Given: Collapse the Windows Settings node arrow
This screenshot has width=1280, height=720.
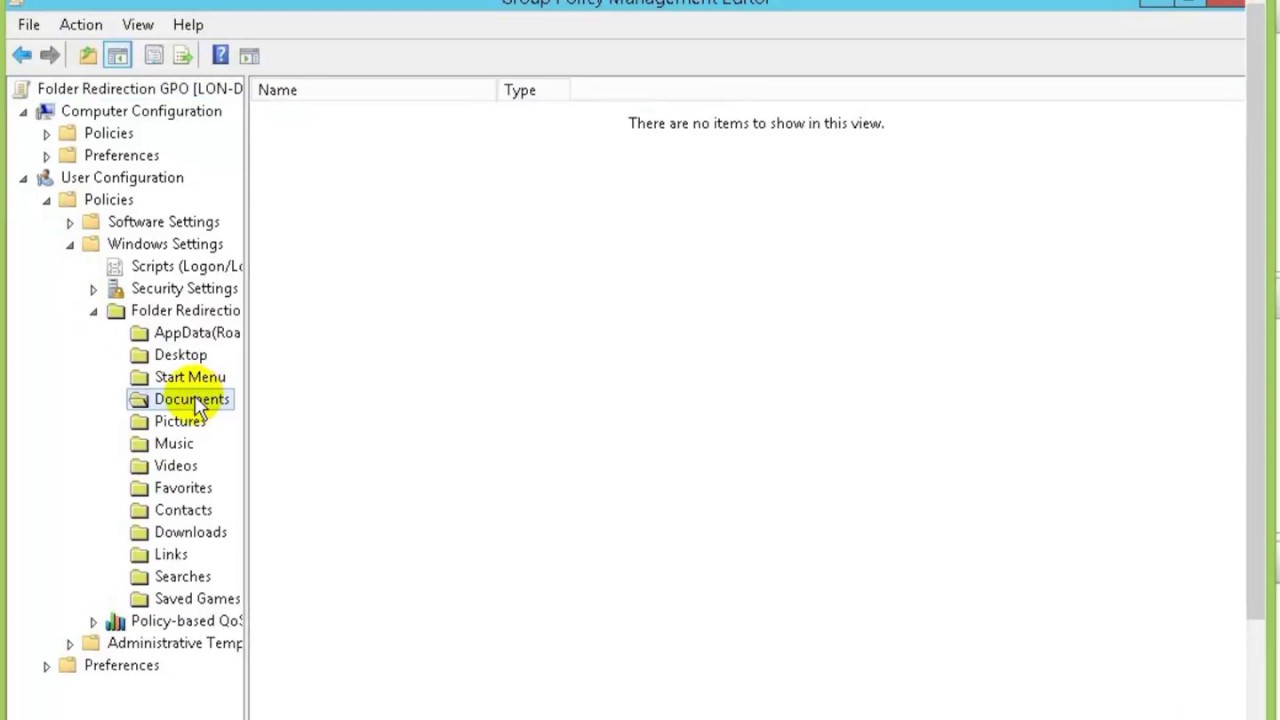Looking at the screenshot, I should (x=70, y=245).
